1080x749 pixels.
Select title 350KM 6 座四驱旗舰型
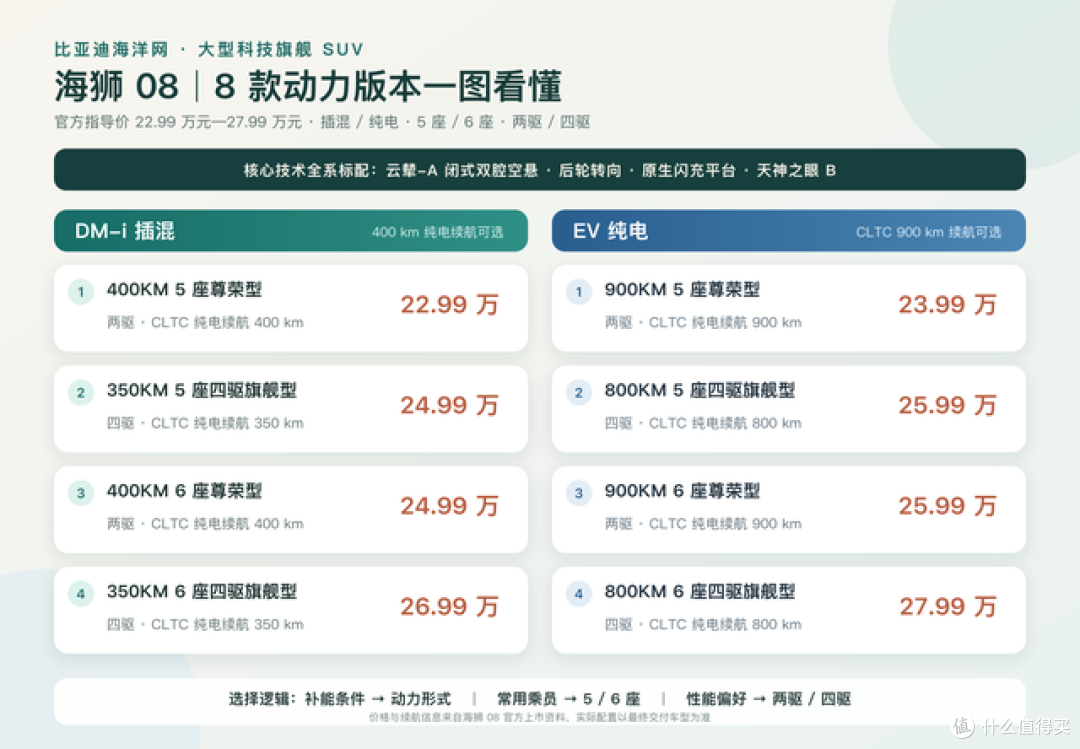coord(202,591)
